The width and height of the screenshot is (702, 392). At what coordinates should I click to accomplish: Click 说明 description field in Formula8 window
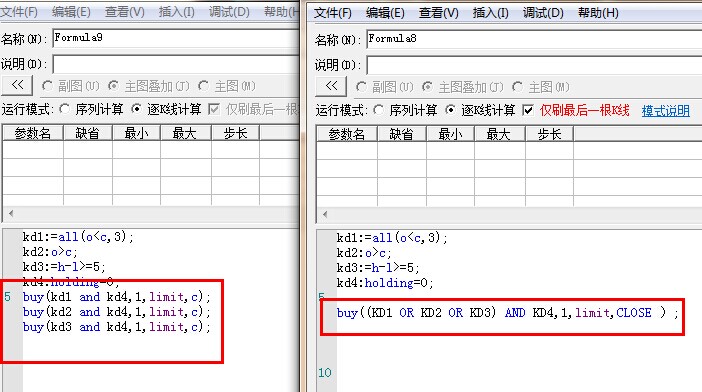click(534, 65)
